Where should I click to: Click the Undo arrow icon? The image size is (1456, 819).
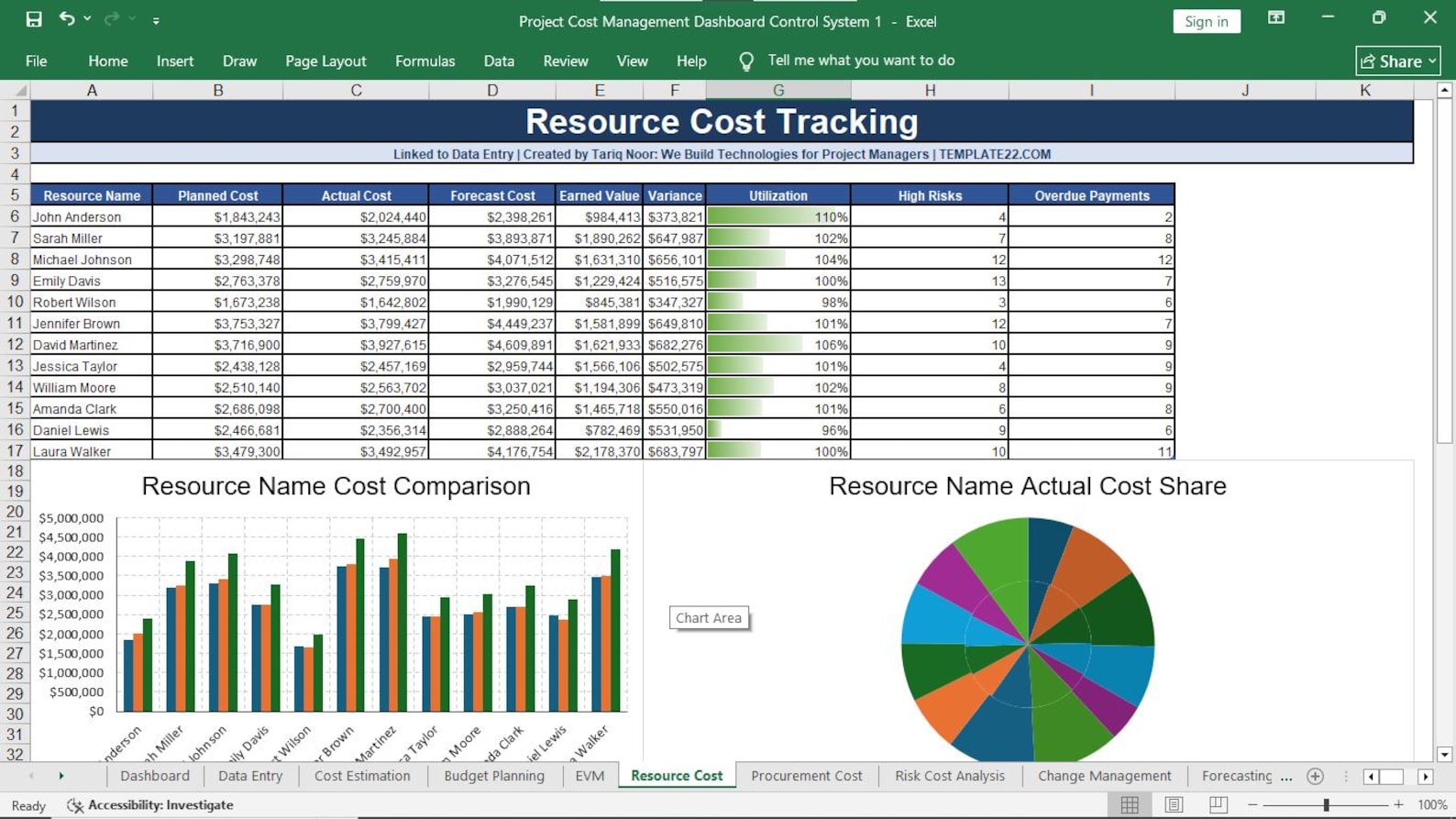tap(67, 18)
